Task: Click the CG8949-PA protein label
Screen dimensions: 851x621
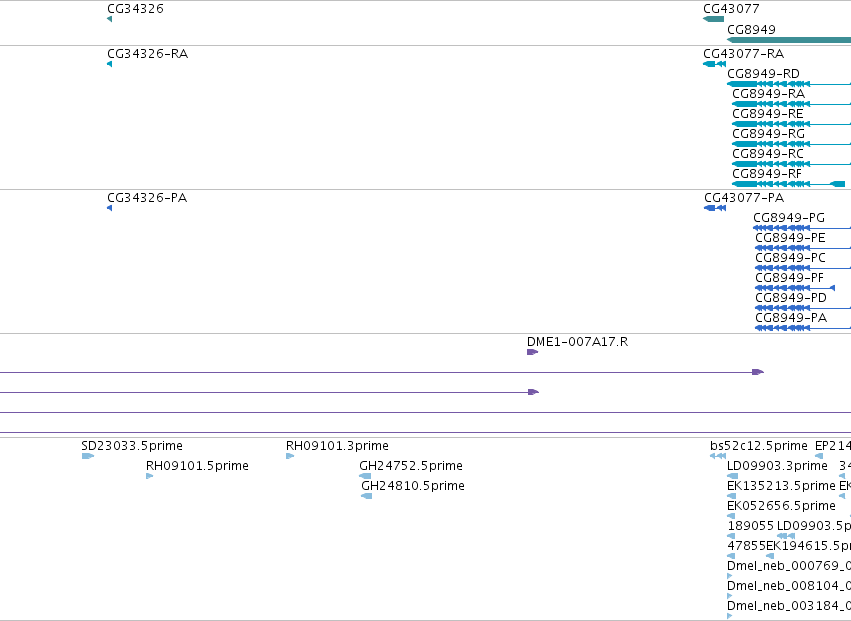Action: point(791,318)
